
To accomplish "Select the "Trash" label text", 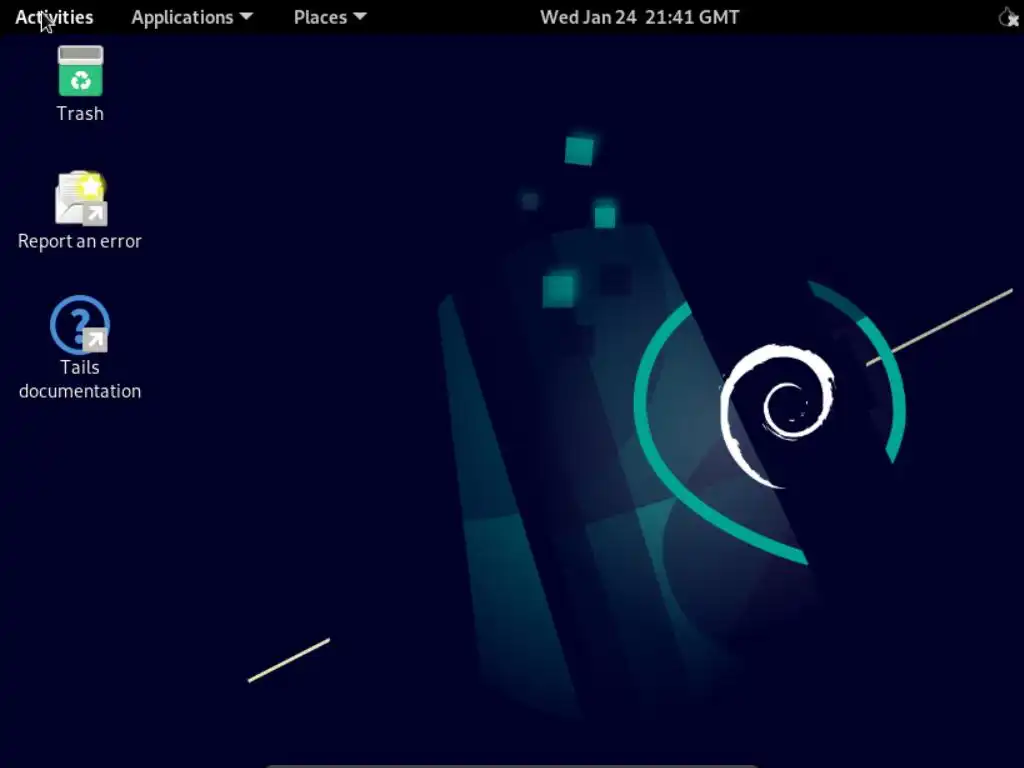I will coord(80,114).
